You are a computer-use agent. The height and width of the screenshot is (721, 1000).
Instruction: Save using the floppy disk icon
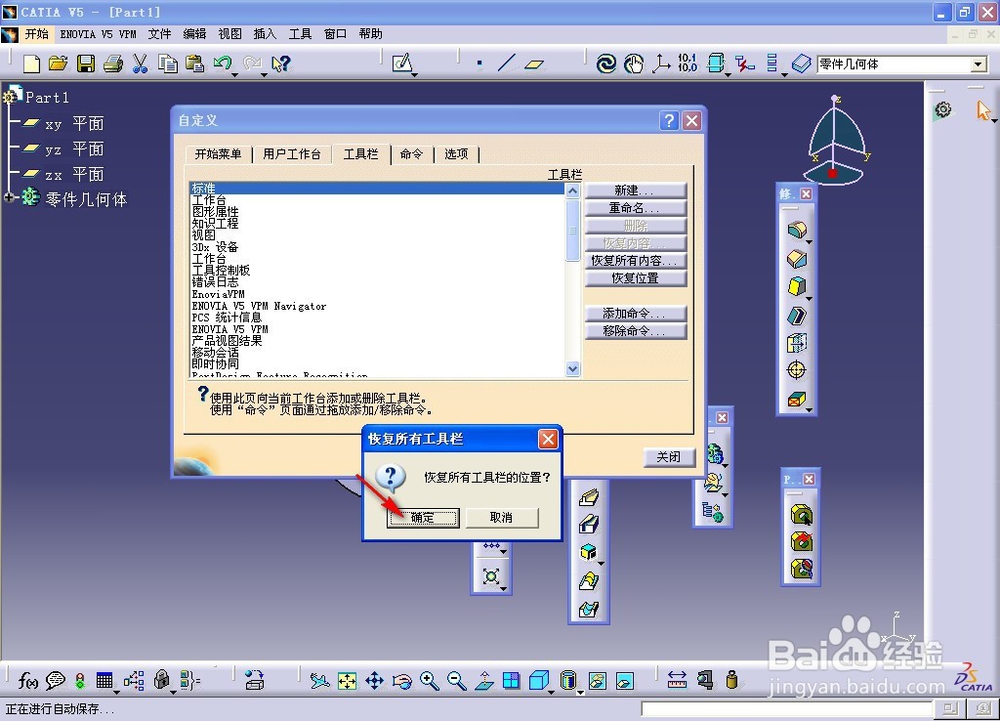pyautogui.click(x=85, y=64)
